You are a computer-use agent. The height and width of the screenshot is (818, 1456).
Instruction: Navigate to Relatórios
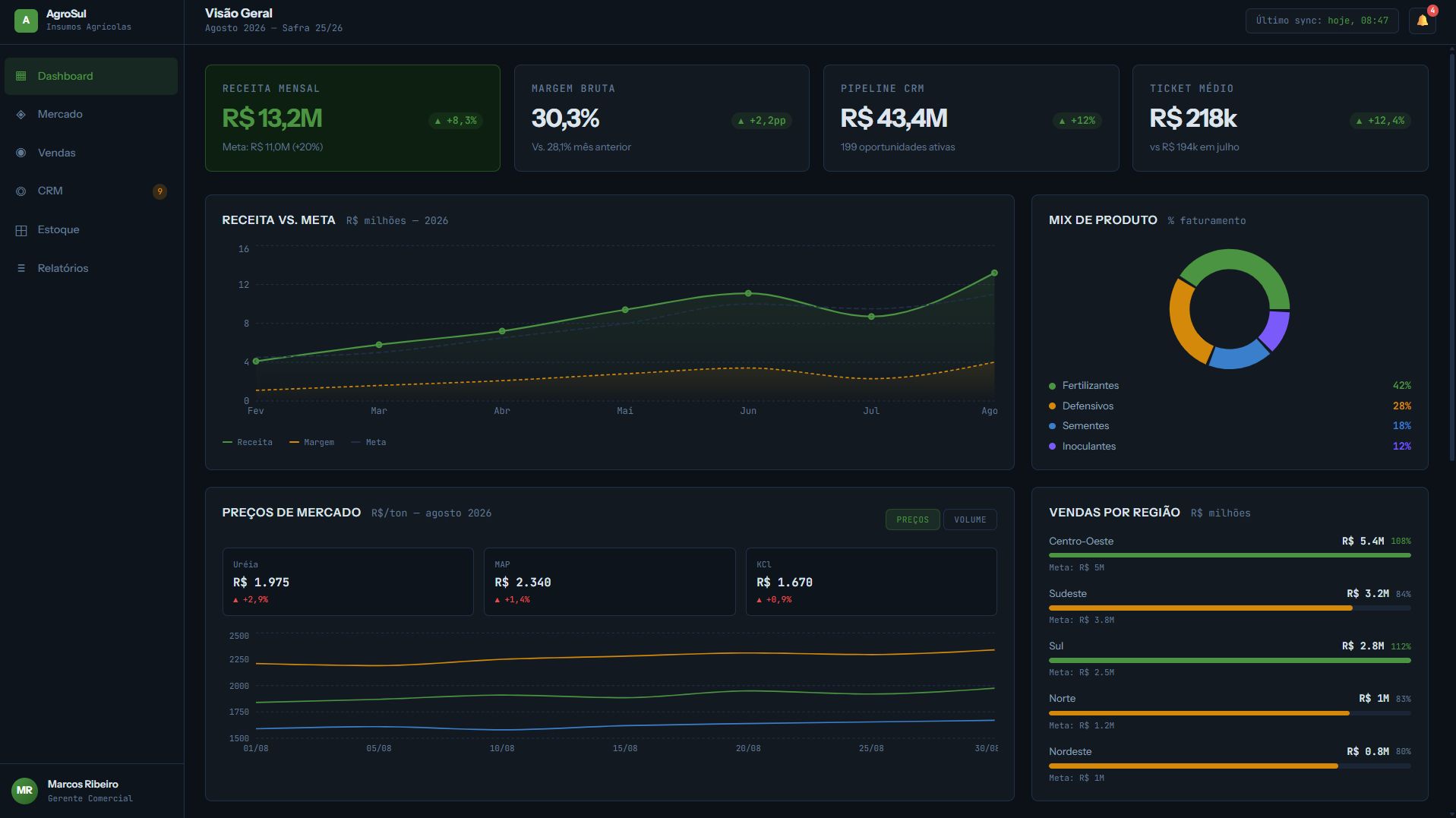91,268
